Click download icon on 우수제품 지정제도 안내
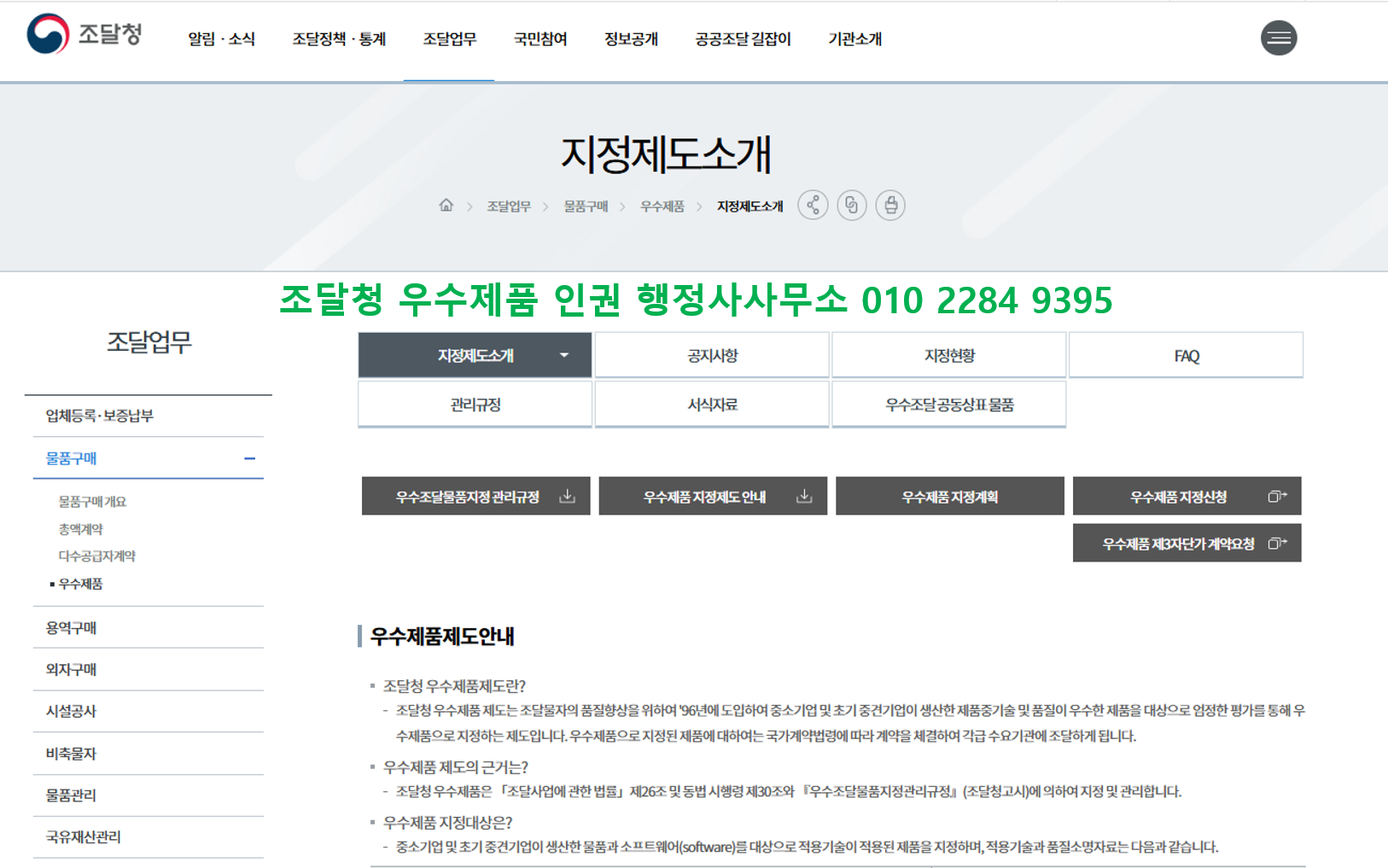 pyautogui.click(x=804, y=497)
